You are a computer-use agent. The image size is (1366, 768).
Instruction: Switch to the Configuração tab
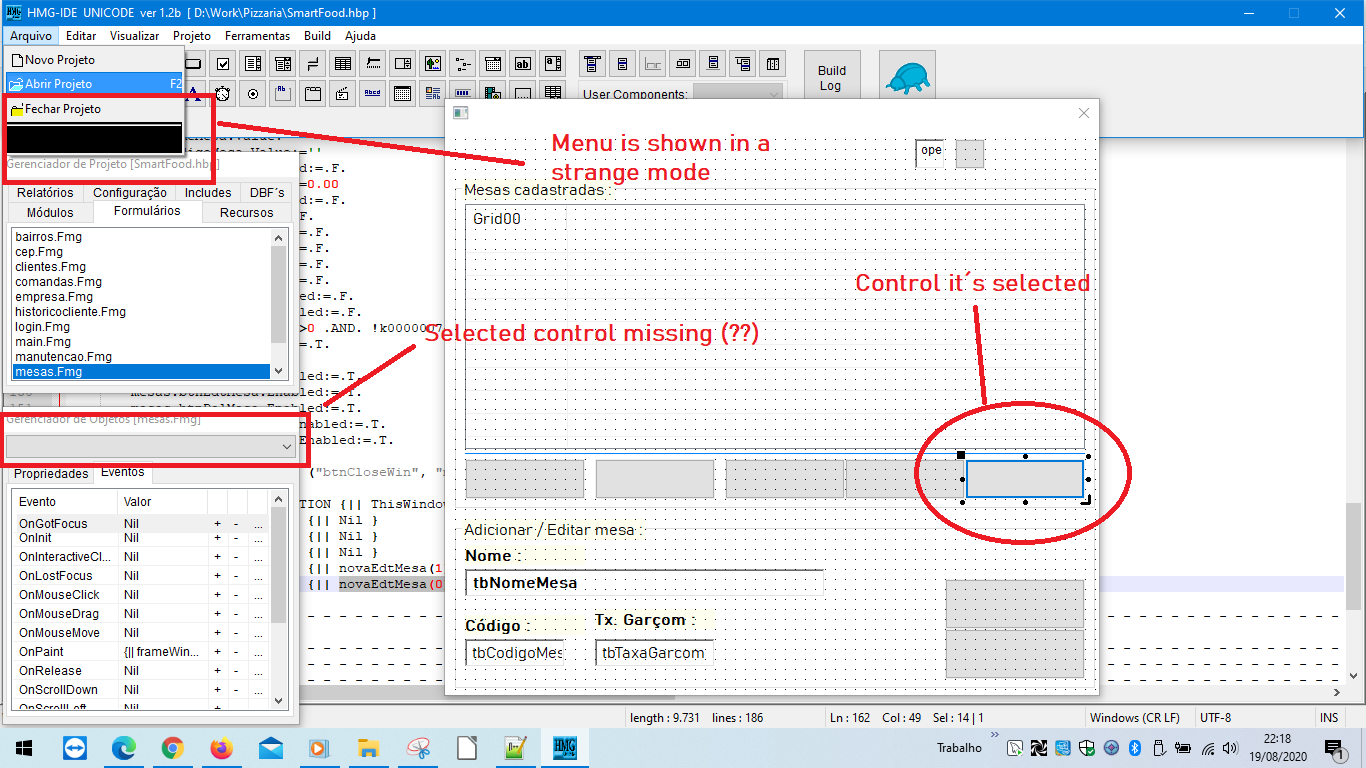pyautogui.click(x=130, y=192)
